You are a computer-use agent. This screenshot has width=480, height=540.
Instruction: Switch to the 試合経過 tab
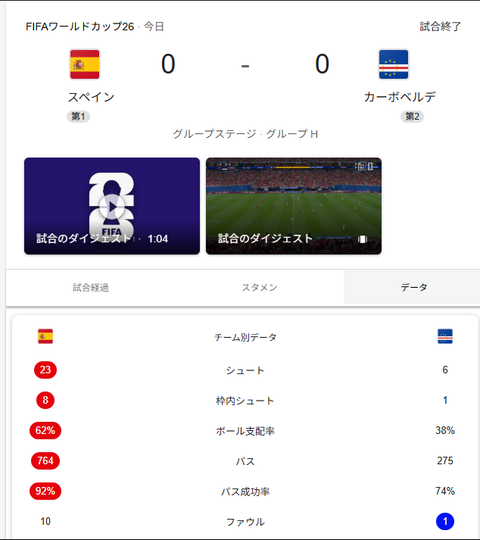click(91, 288)
